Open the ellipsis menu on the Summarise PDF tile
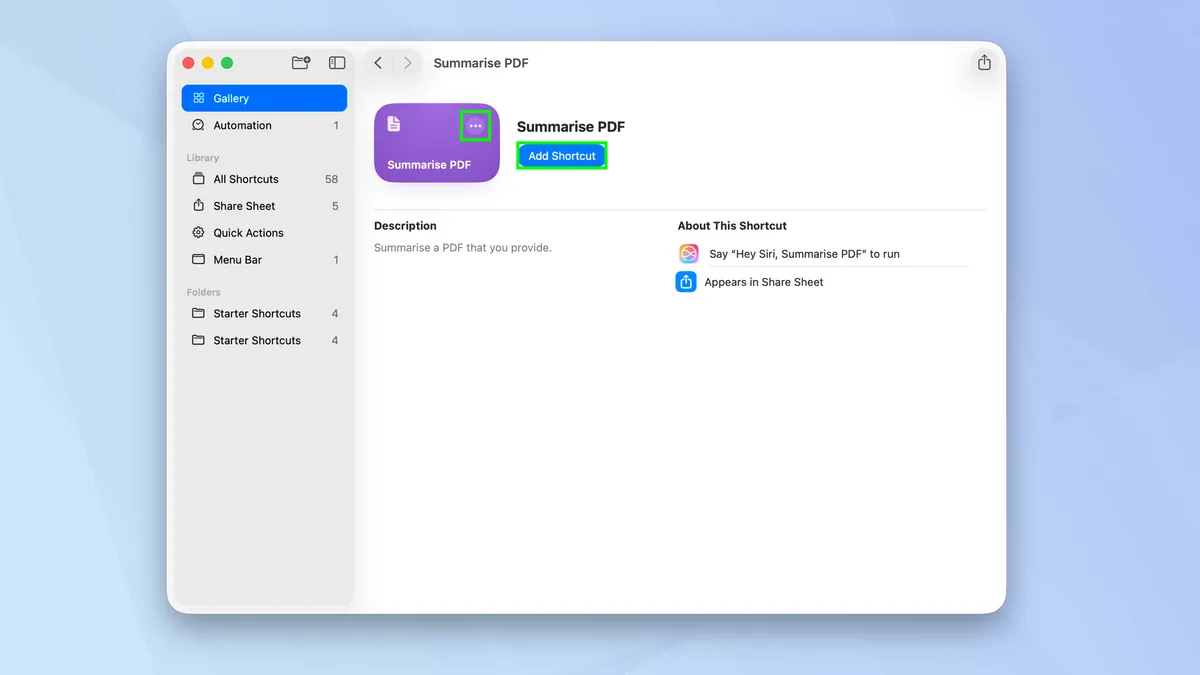 pos(475,125)
